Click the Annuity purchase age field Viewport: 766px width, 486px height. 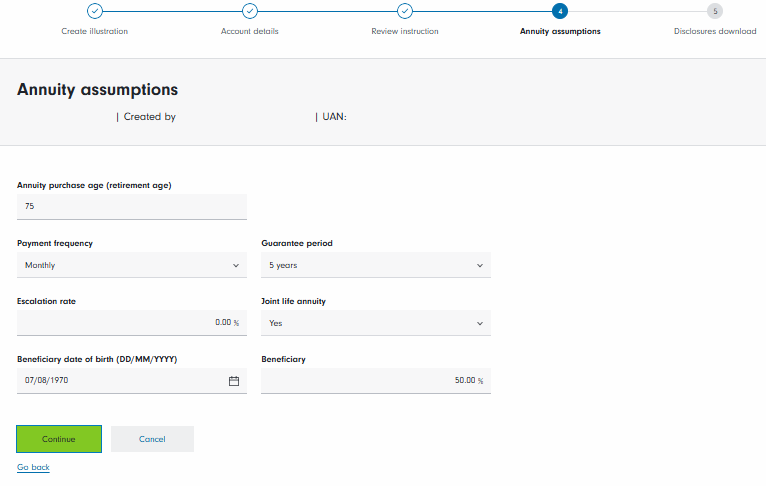132,206
